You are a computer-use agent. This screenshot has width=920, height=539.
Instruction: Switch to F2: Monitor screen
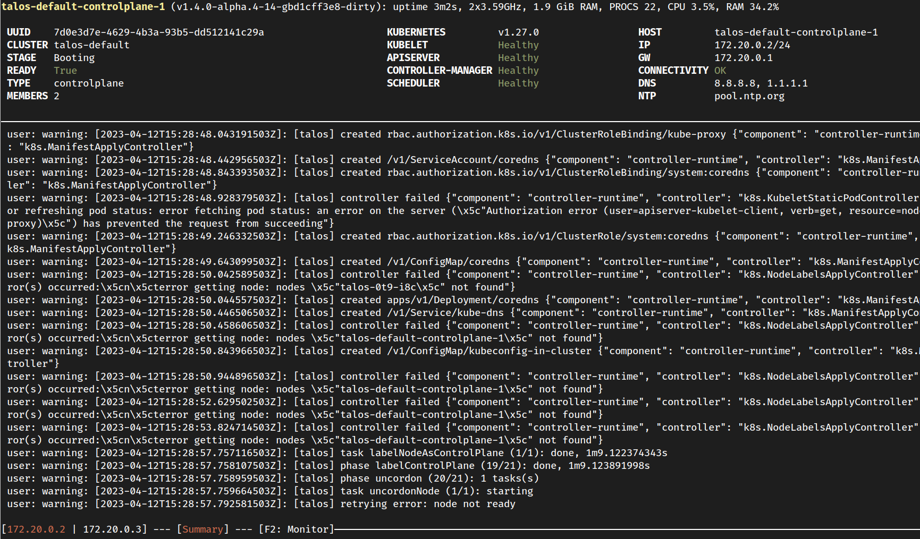tap(296, 529)
